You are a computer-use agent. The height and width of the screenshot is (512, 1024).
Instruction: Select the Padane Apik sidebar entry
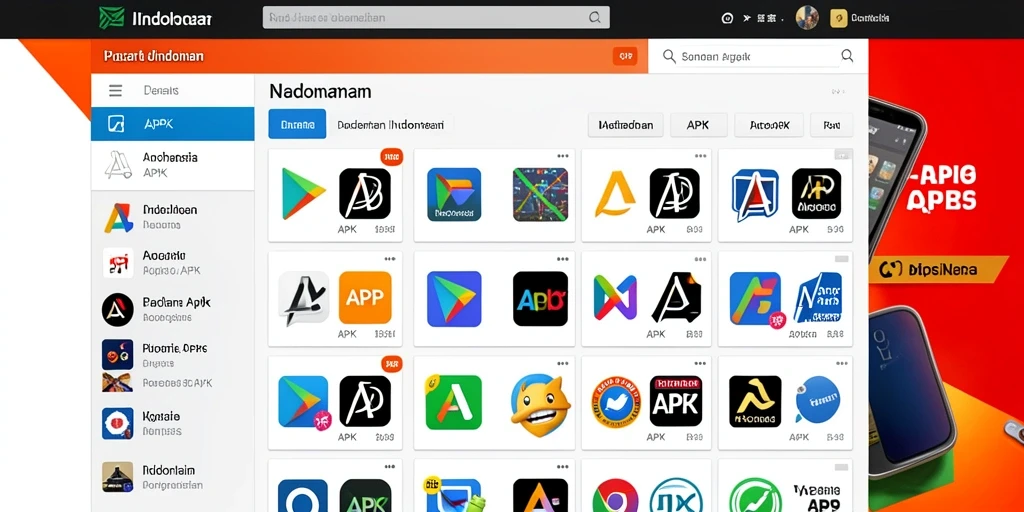172,310
